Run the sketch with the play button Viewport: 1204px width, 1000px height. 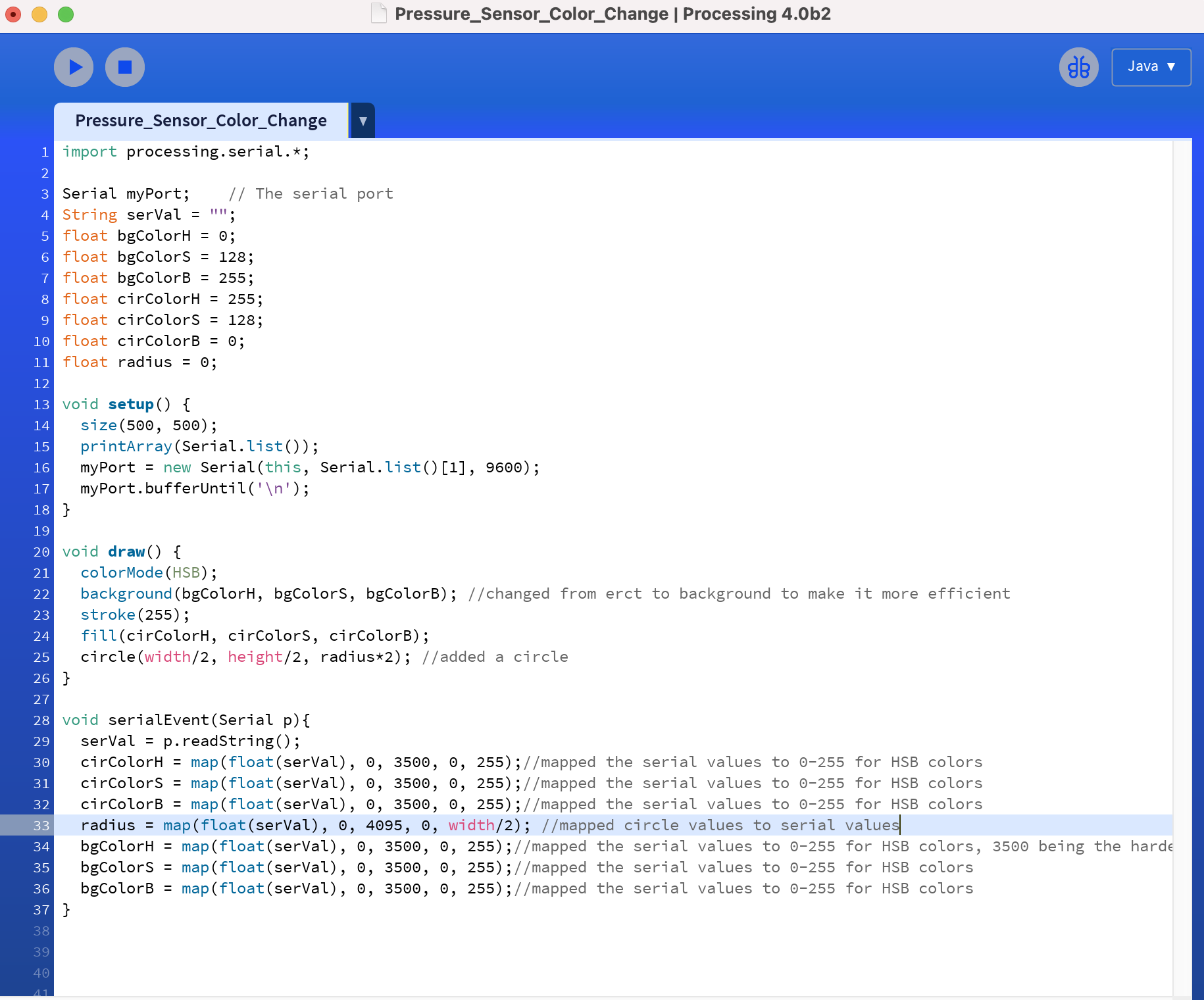[x=74, y=67]
